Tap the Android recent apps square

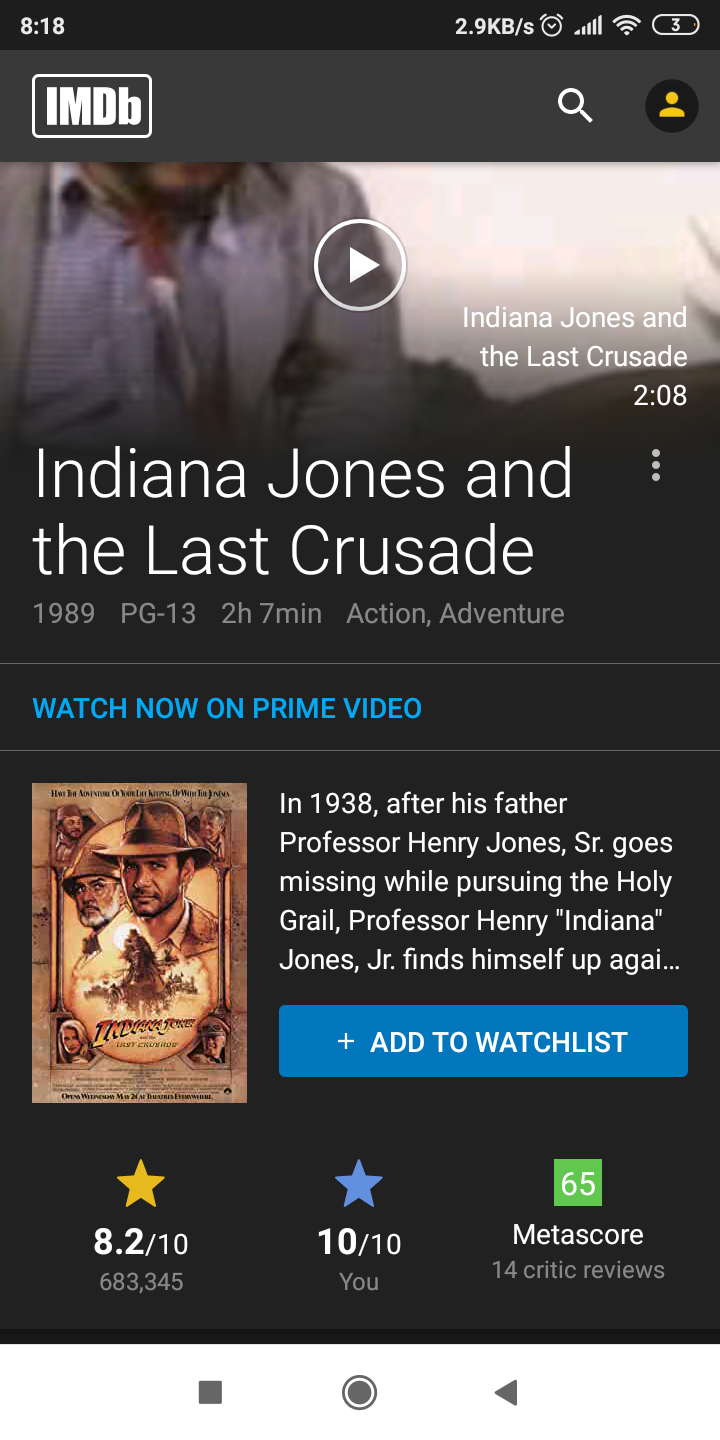[210, 1392]
